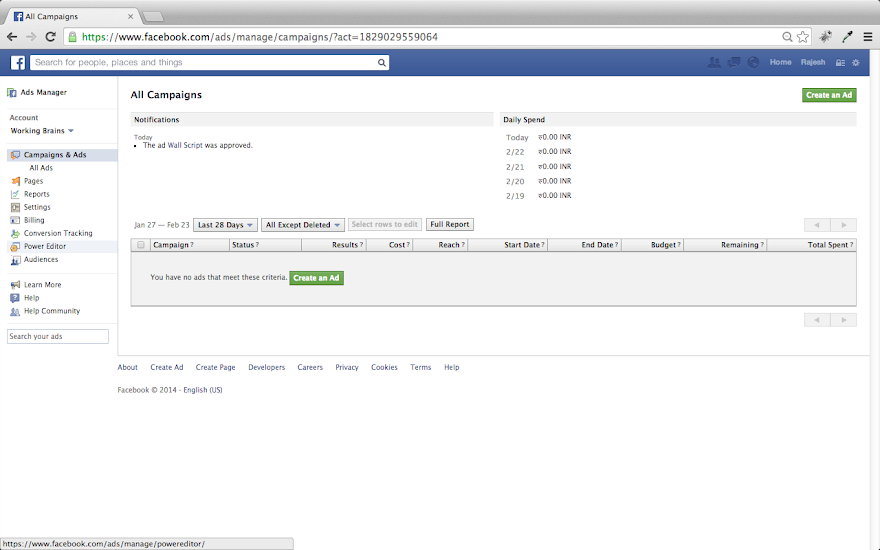Click Create an Ad button inside table

[x=317, y=278]
